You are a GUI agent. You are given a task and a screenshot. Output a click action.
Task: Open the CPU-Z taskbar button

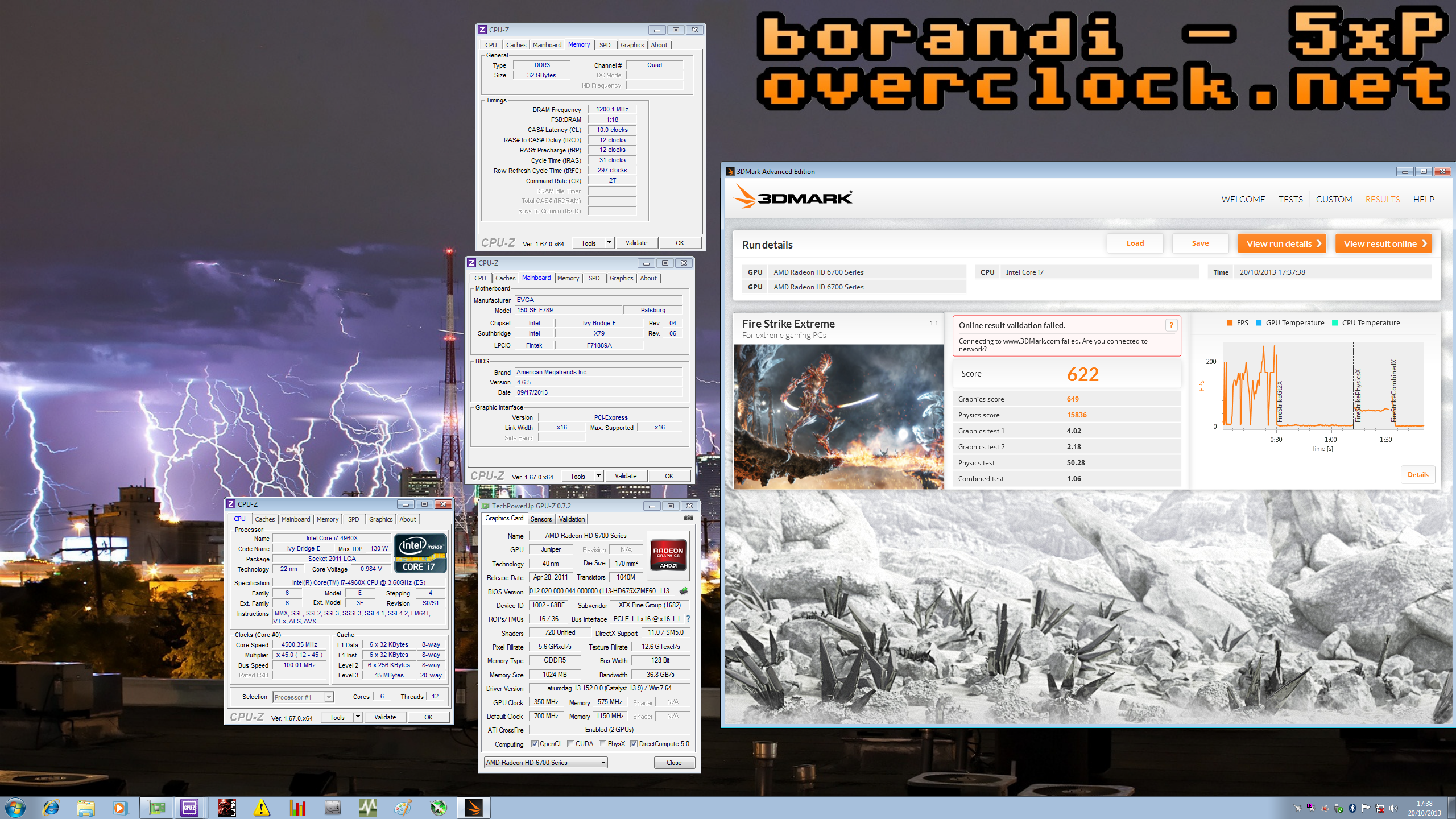tap(189, 808)
